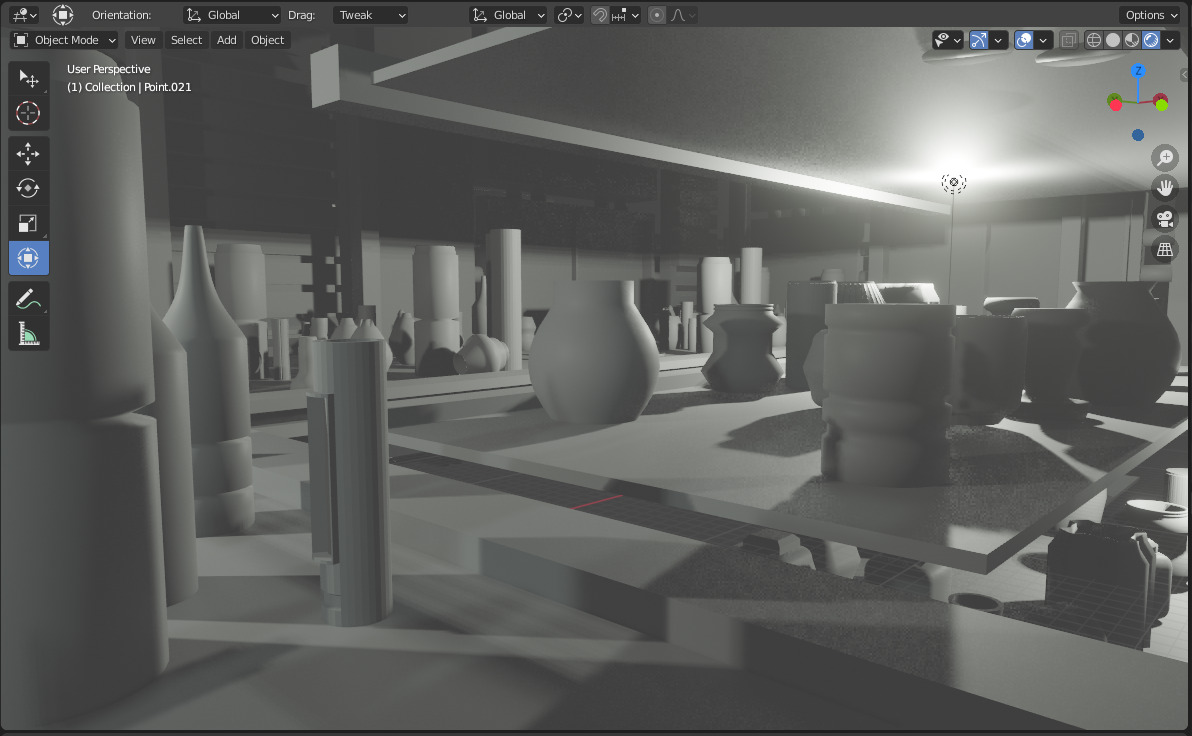Viewport: 1192px width, 736px height.
Task: Click the Z axis on navigation gizmo
Action: (x=1138, y=71)
